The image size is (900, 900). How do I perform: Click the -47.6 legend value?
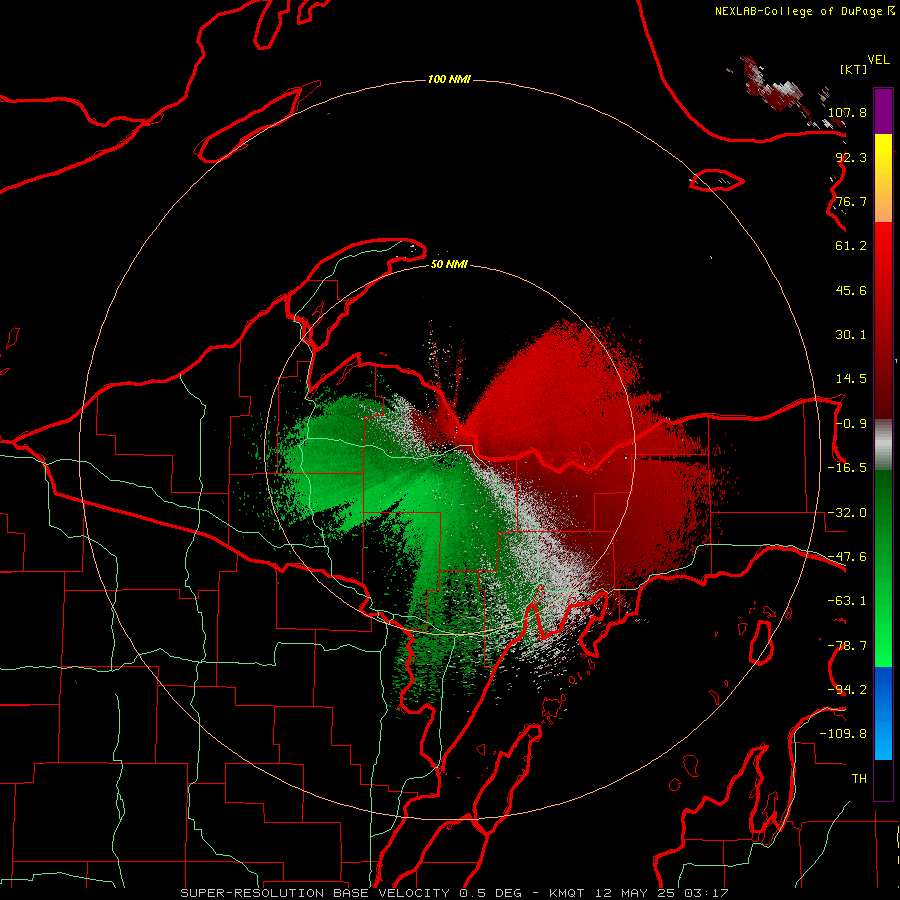[847, 557]
